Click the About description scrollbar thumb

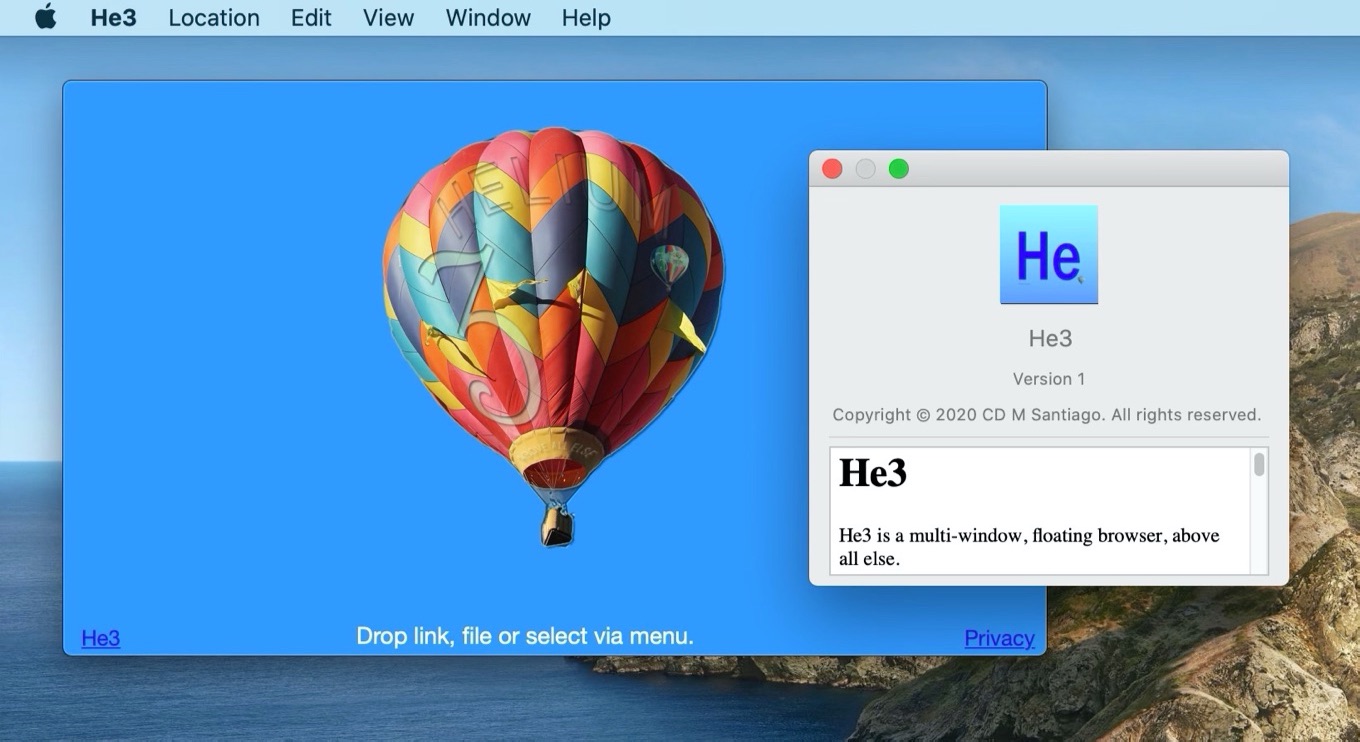pyautogui.click(x=1259, y=464)
